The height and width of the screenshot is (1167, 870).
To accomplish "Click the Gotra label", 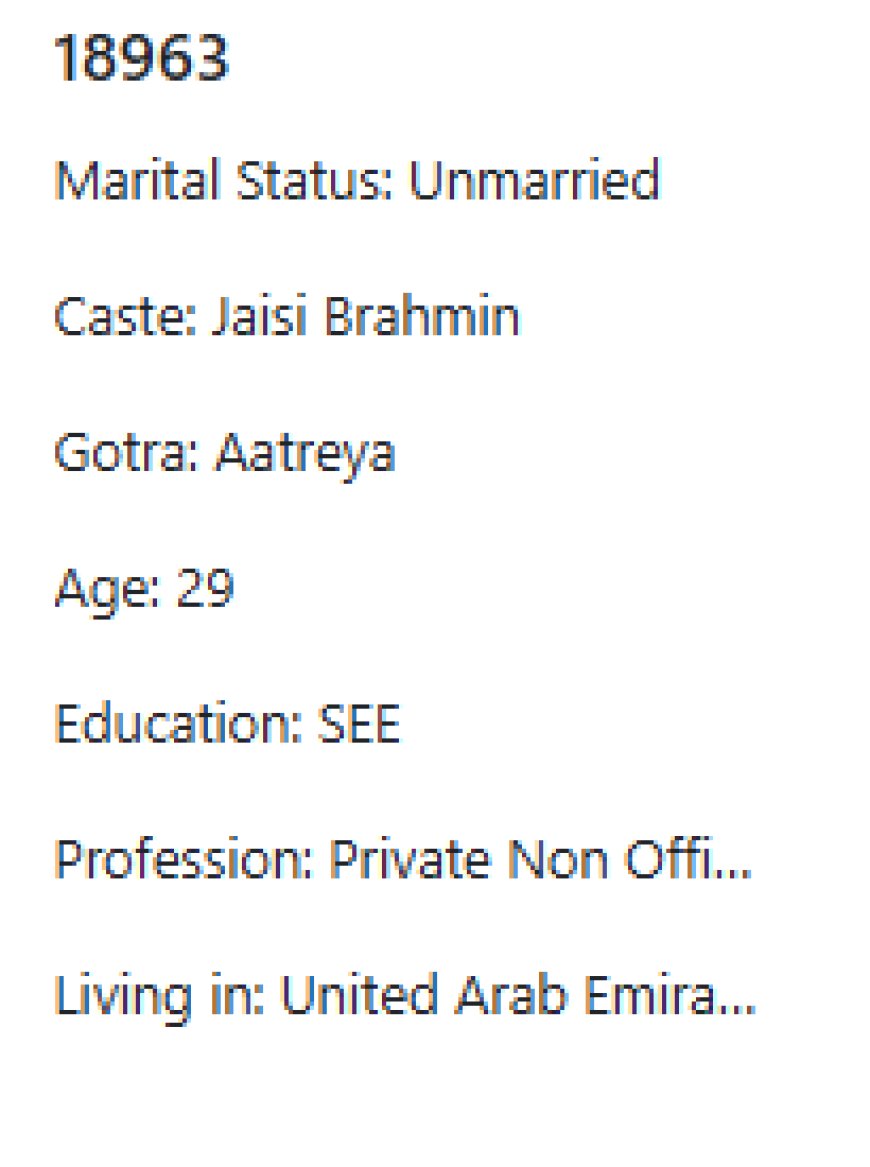I will 127,452.
